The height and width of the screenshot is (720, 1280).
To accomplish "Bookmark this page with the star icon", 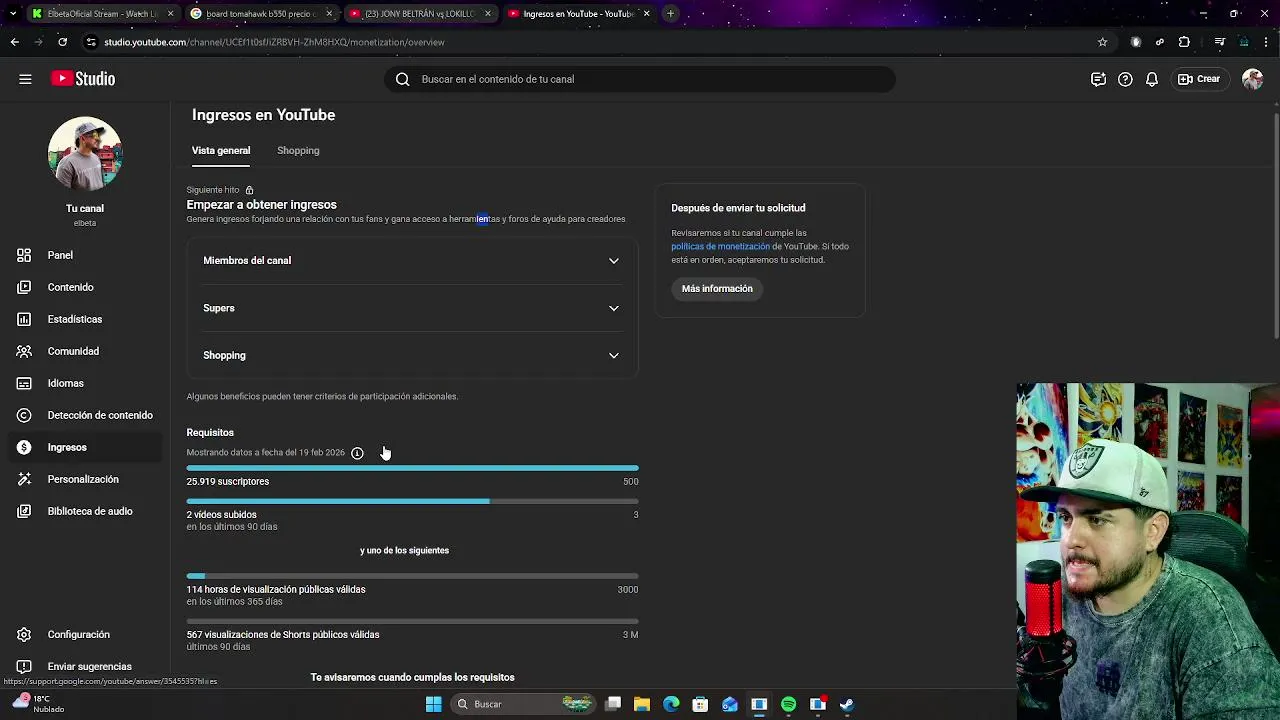I will point(1102,42).
